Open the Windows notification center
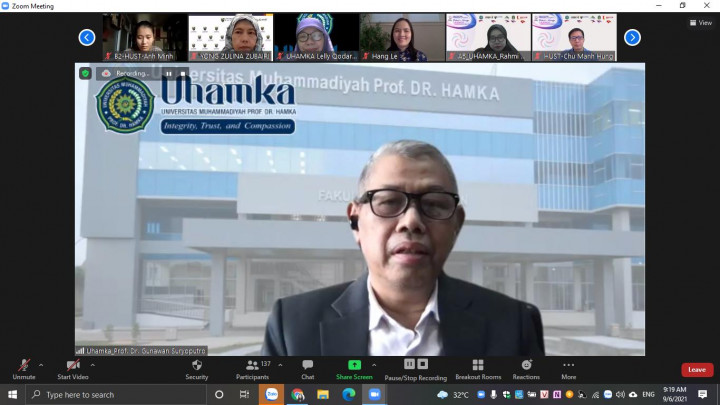 tap(703, 394)
